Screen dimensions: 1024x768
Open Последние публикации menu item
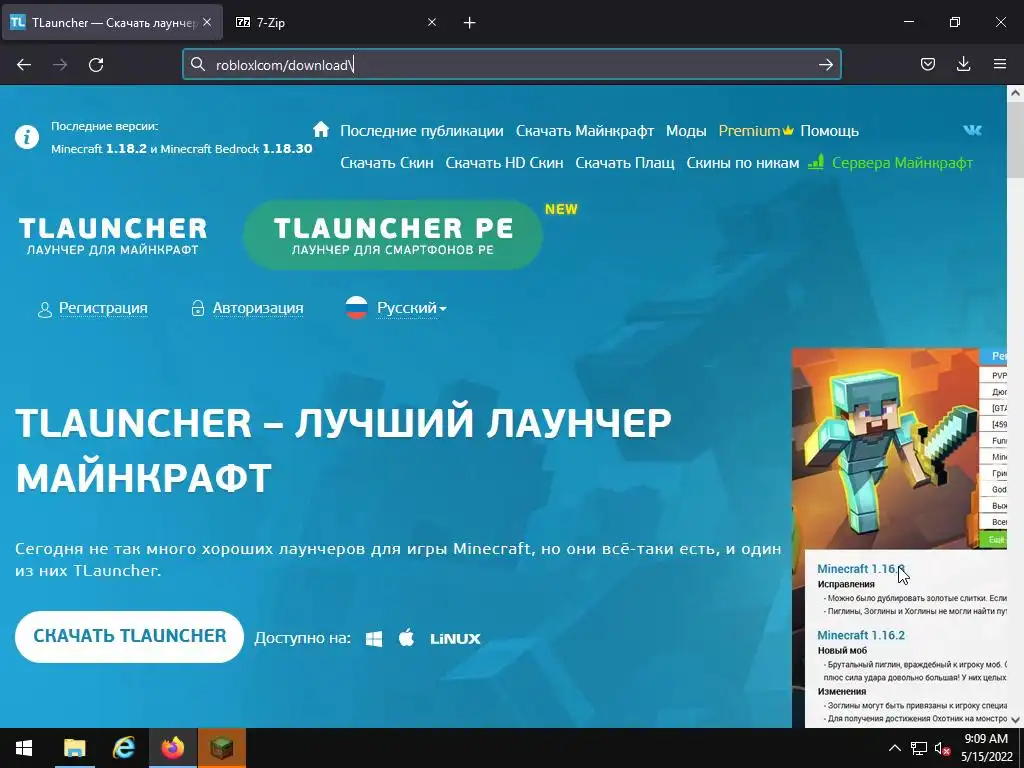coord(422,131)
